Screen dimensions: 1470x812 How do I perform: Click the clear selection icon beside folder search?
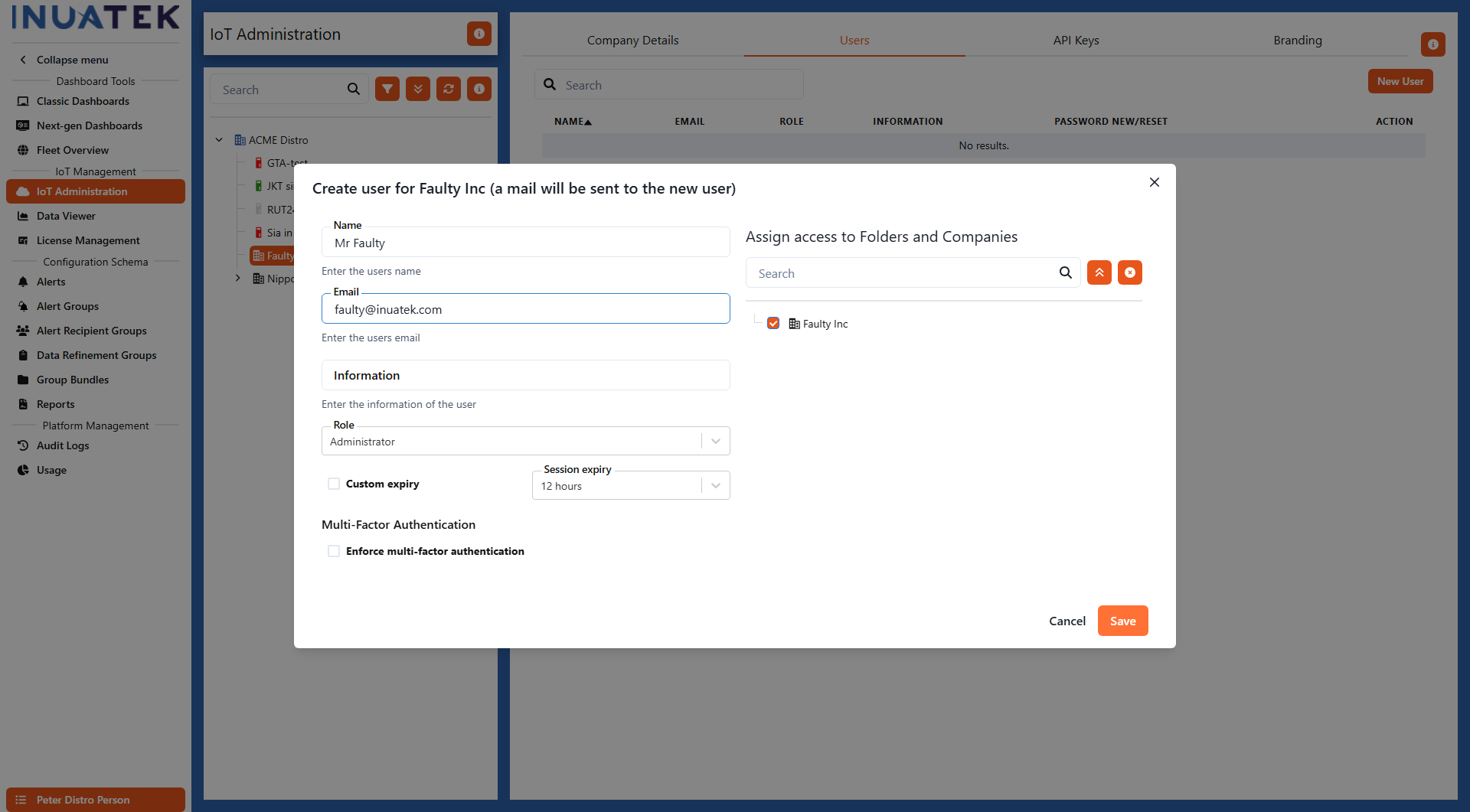pos(1129,272)
